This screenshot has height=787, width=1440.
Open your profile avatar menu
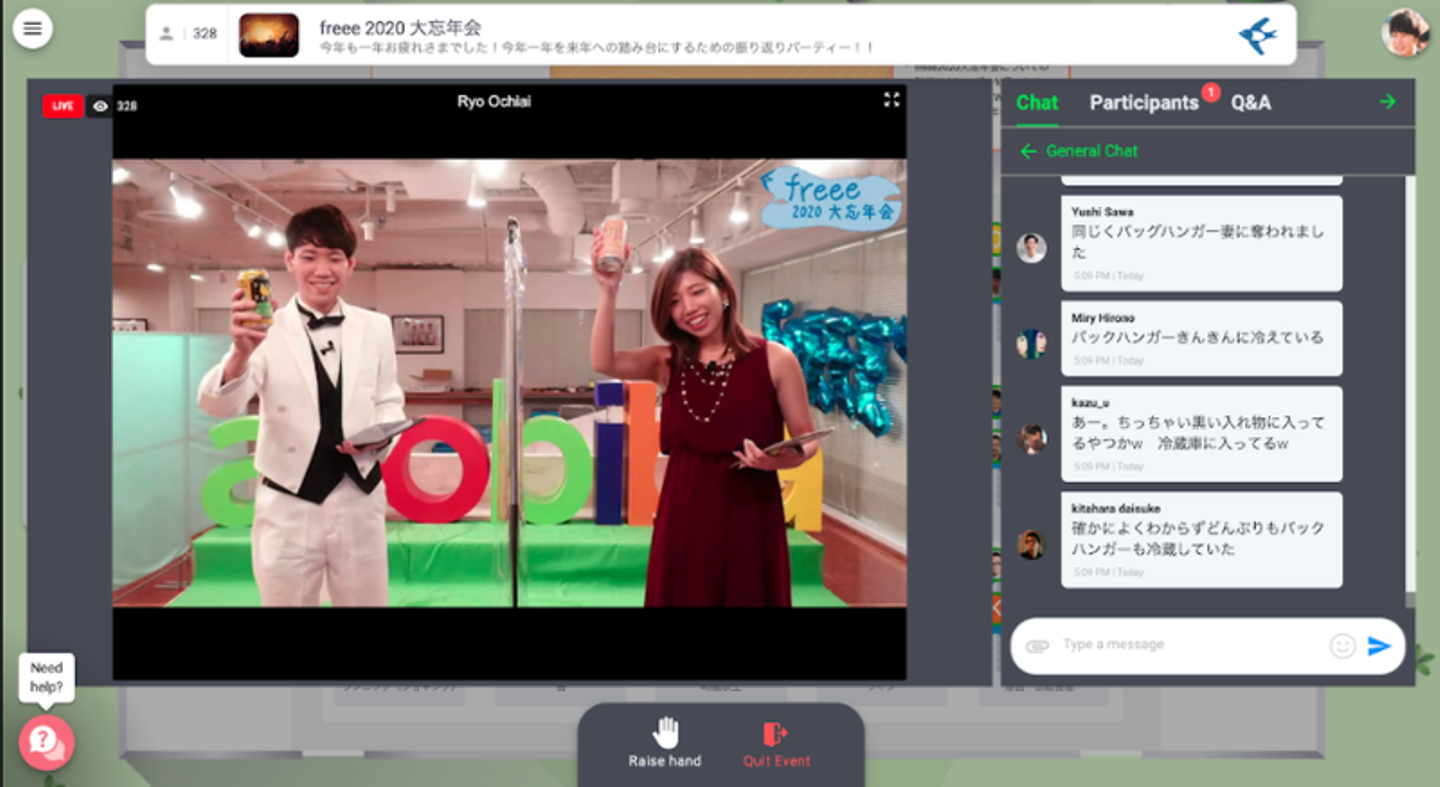[x=1405, y=33]
